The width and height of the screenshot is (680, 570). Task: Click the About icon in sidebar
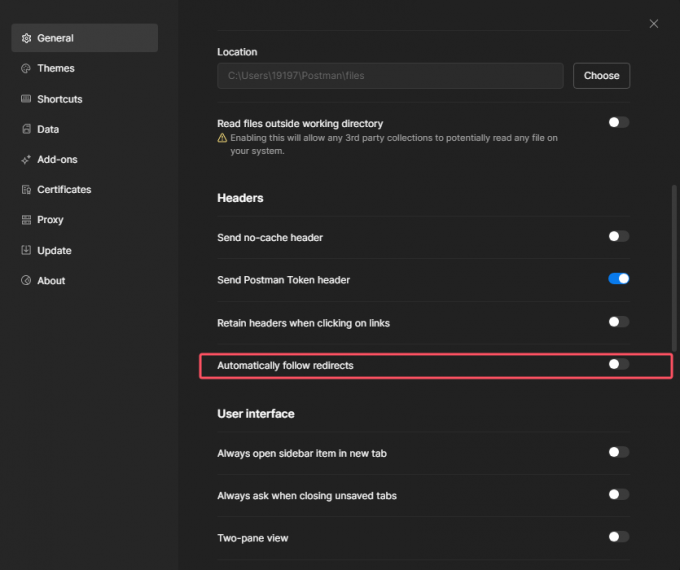point(26,281)
